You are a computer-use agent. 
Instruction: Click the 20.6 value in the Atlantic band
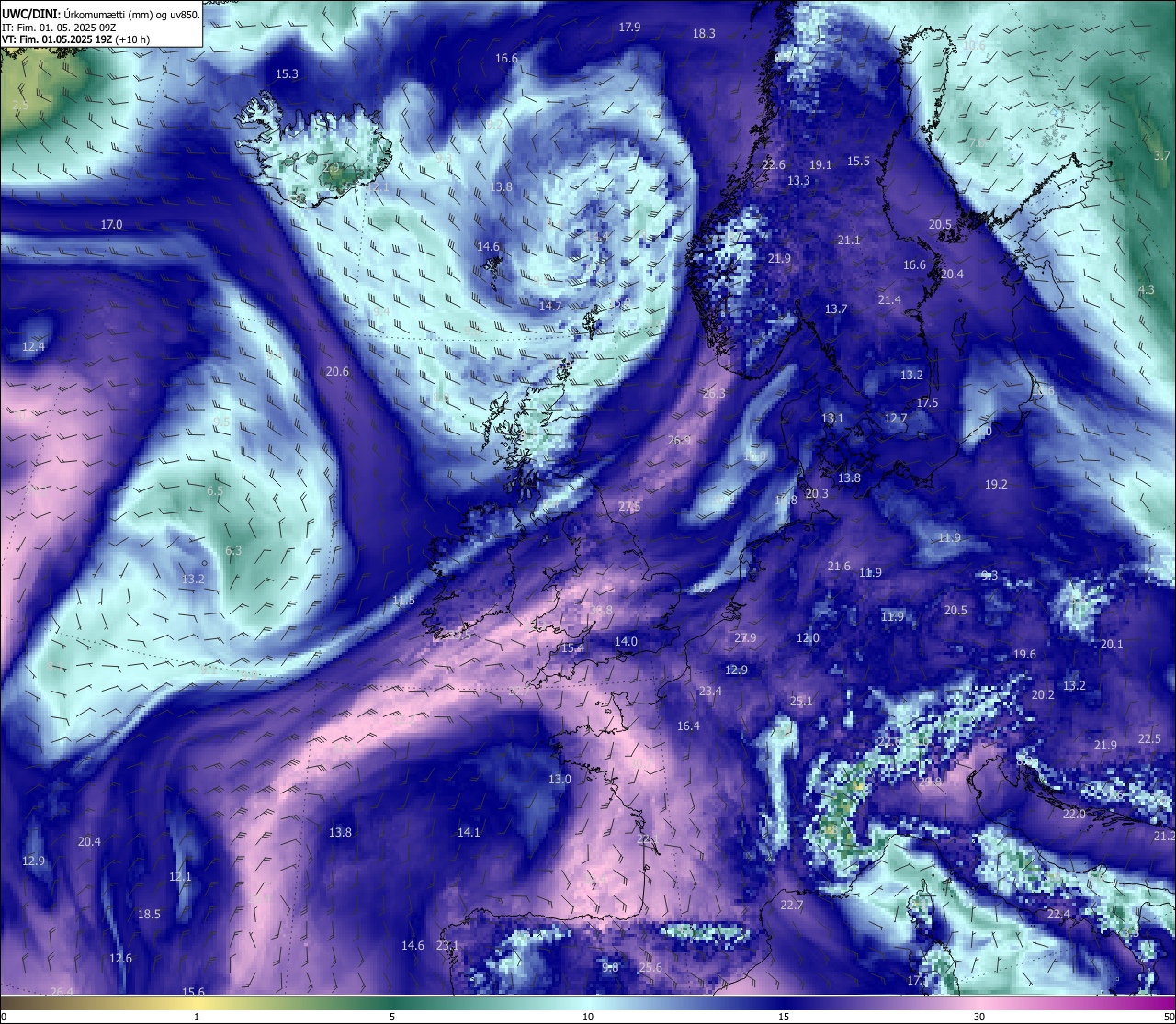[337, 371]
